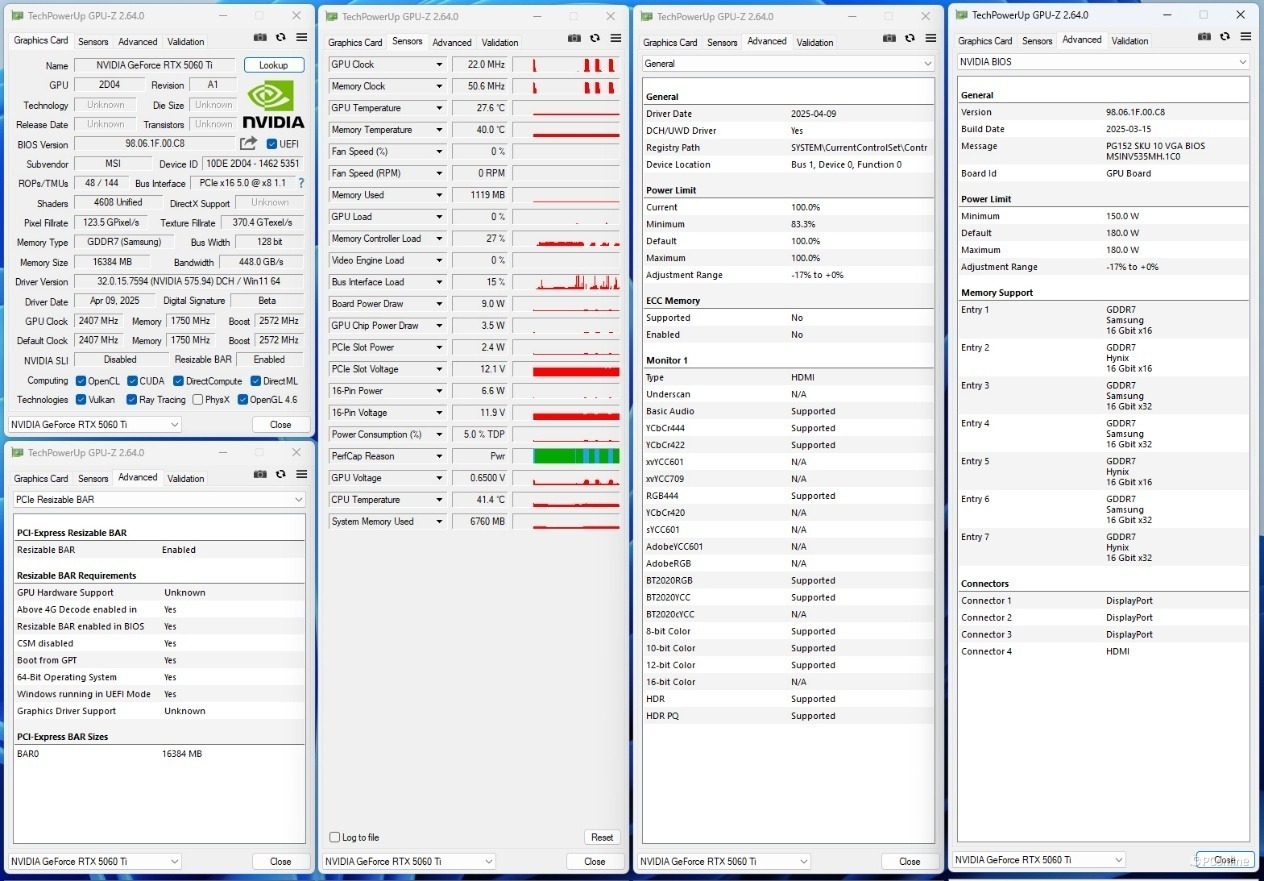The height and width of the screenshot is (881, 1264).
Task: Open the Graphics Card tab in Sensors window
Action: (x=355, y=42)
